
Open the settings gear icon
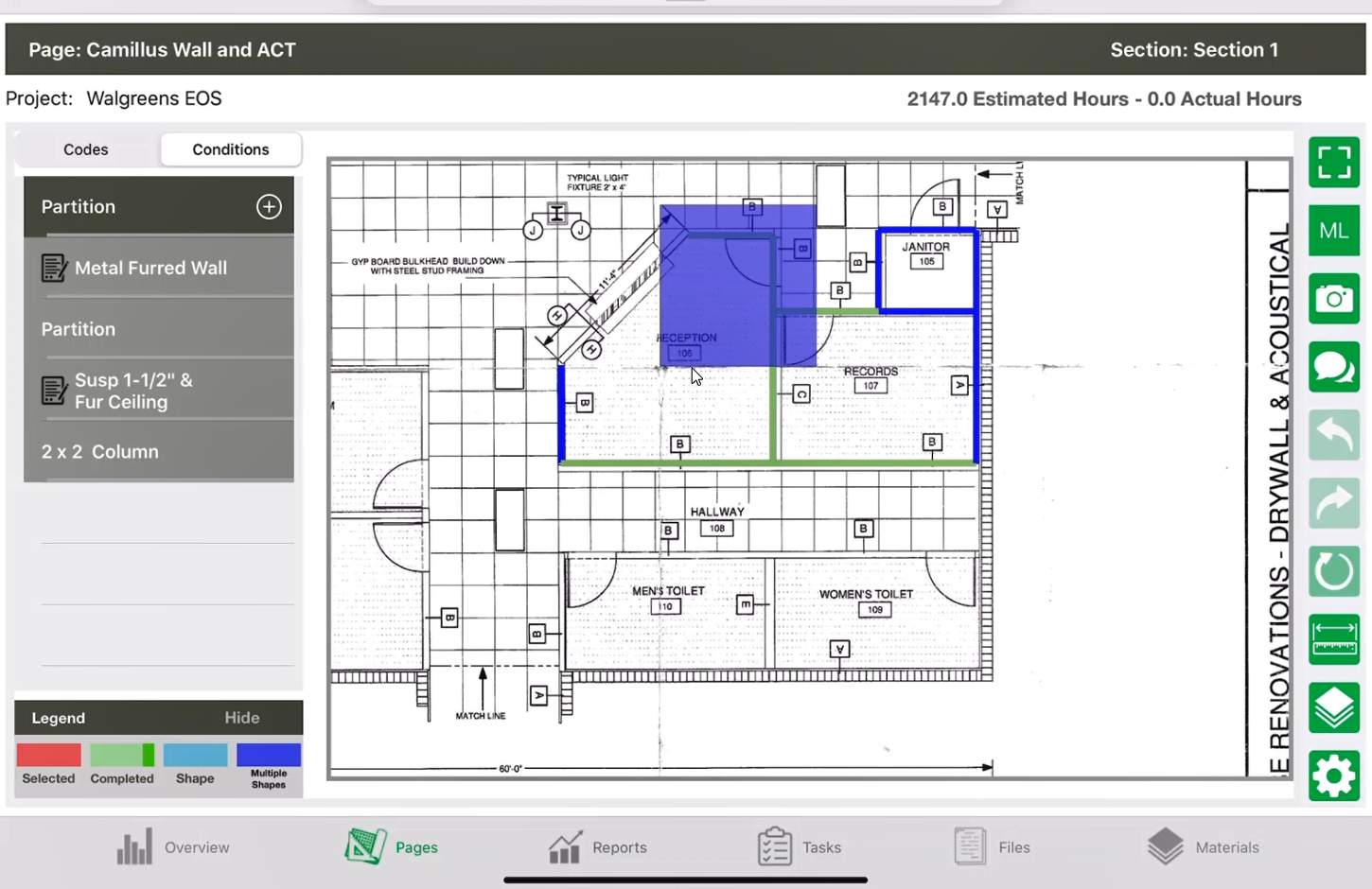pos(1333,776)
